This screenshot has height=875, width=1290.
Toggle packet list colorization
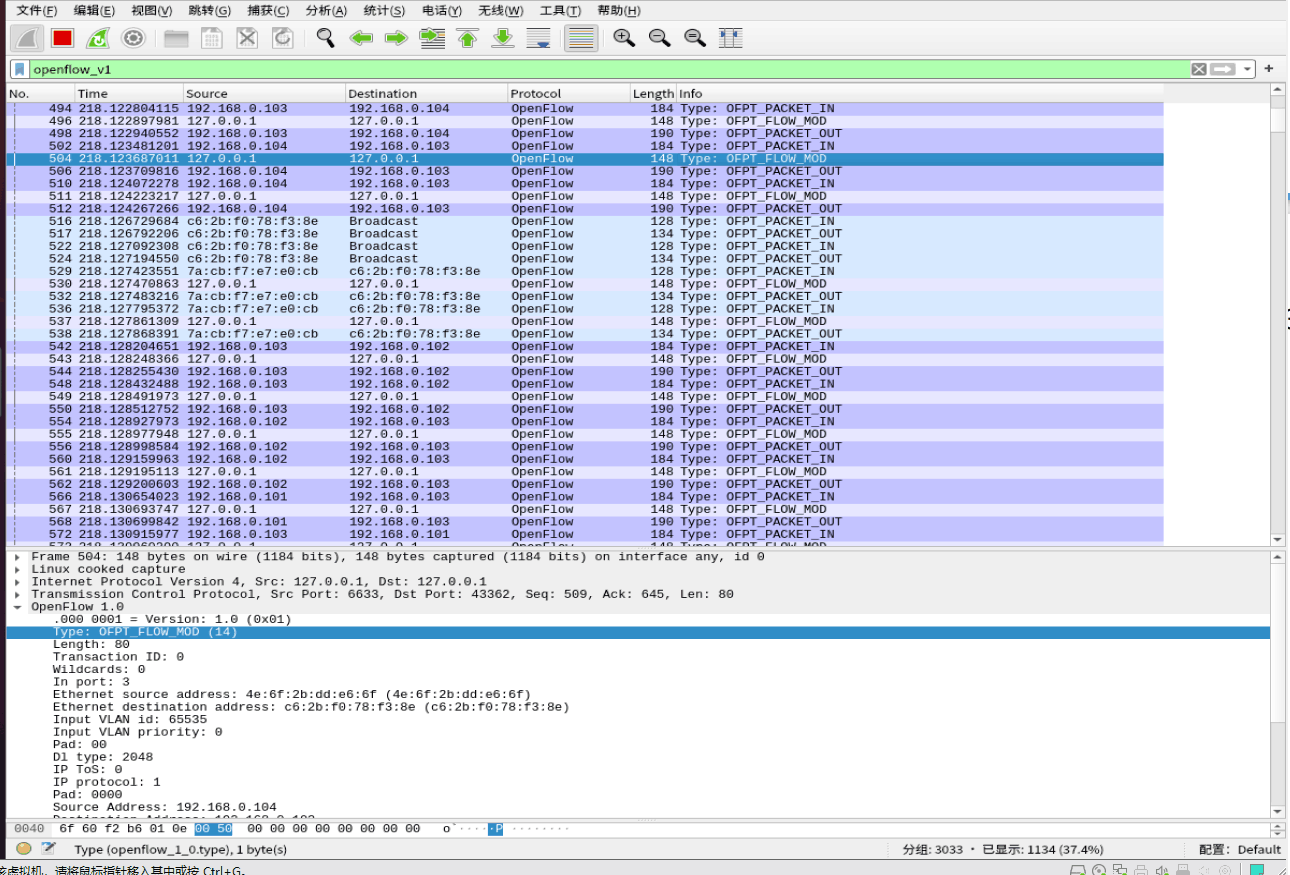581,38
